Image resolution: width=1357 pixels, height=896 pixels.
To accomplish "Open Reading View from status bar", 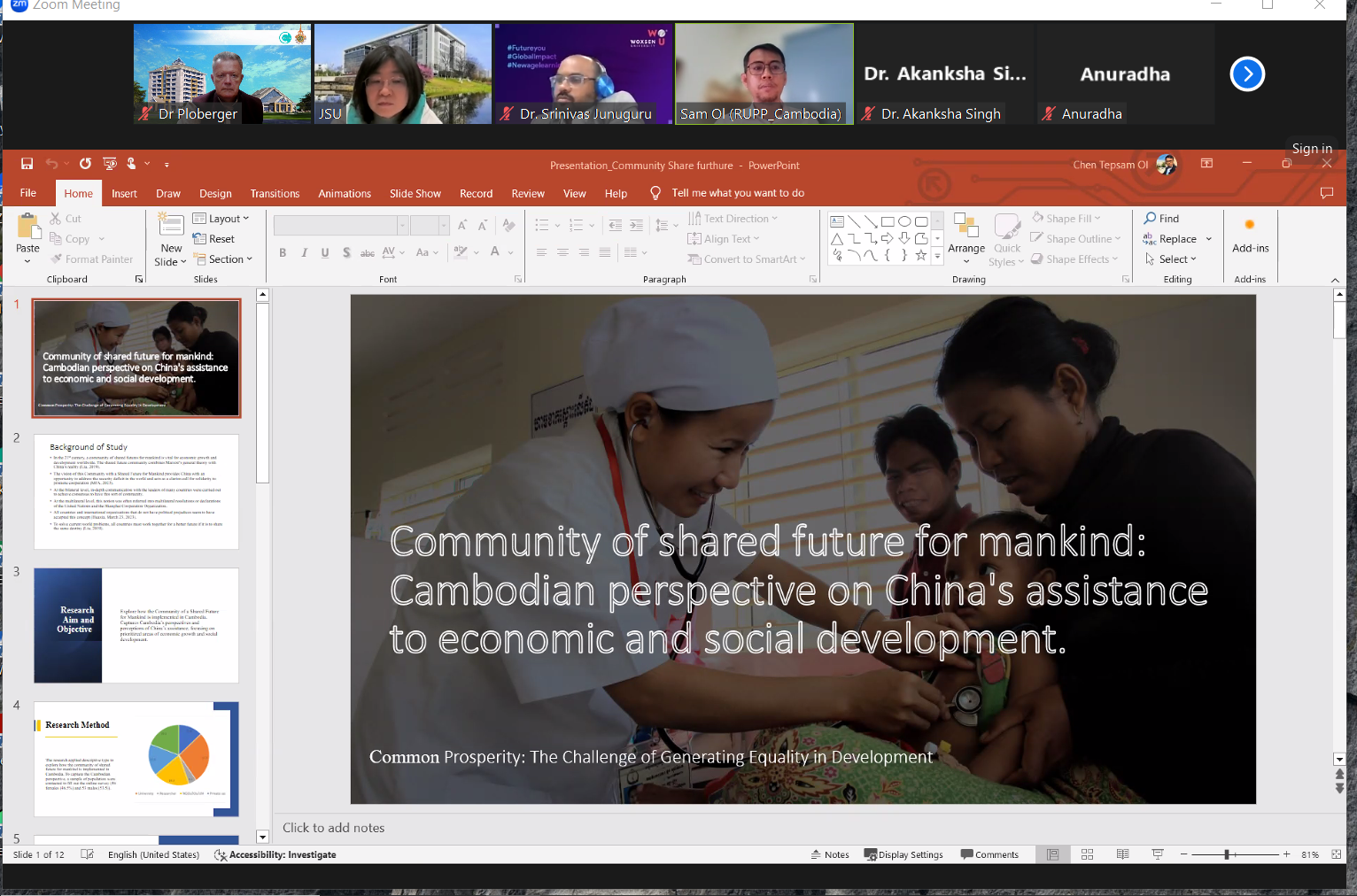I will (x=1122, y=854).
